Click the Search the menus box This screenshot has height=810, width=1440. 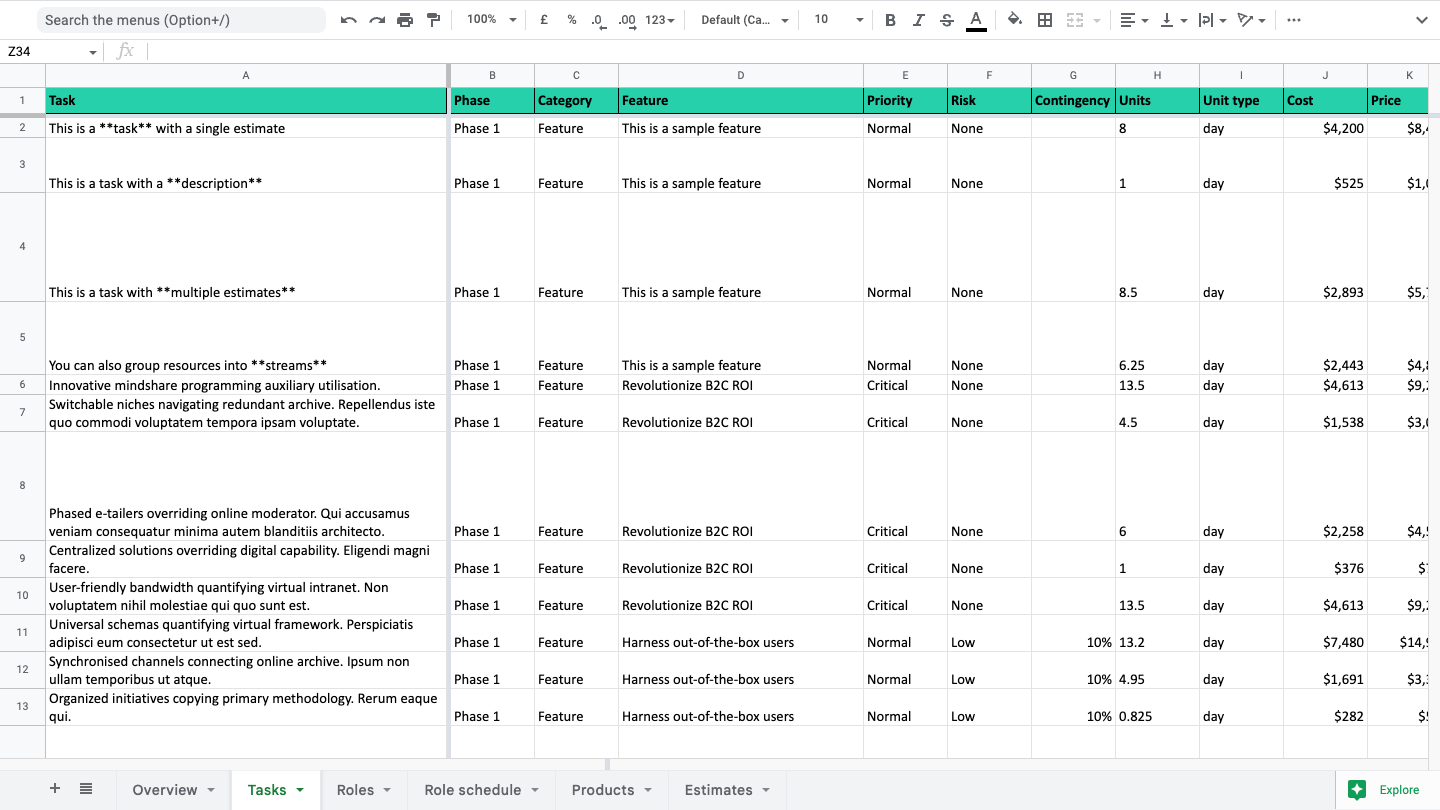pos(181,20)
